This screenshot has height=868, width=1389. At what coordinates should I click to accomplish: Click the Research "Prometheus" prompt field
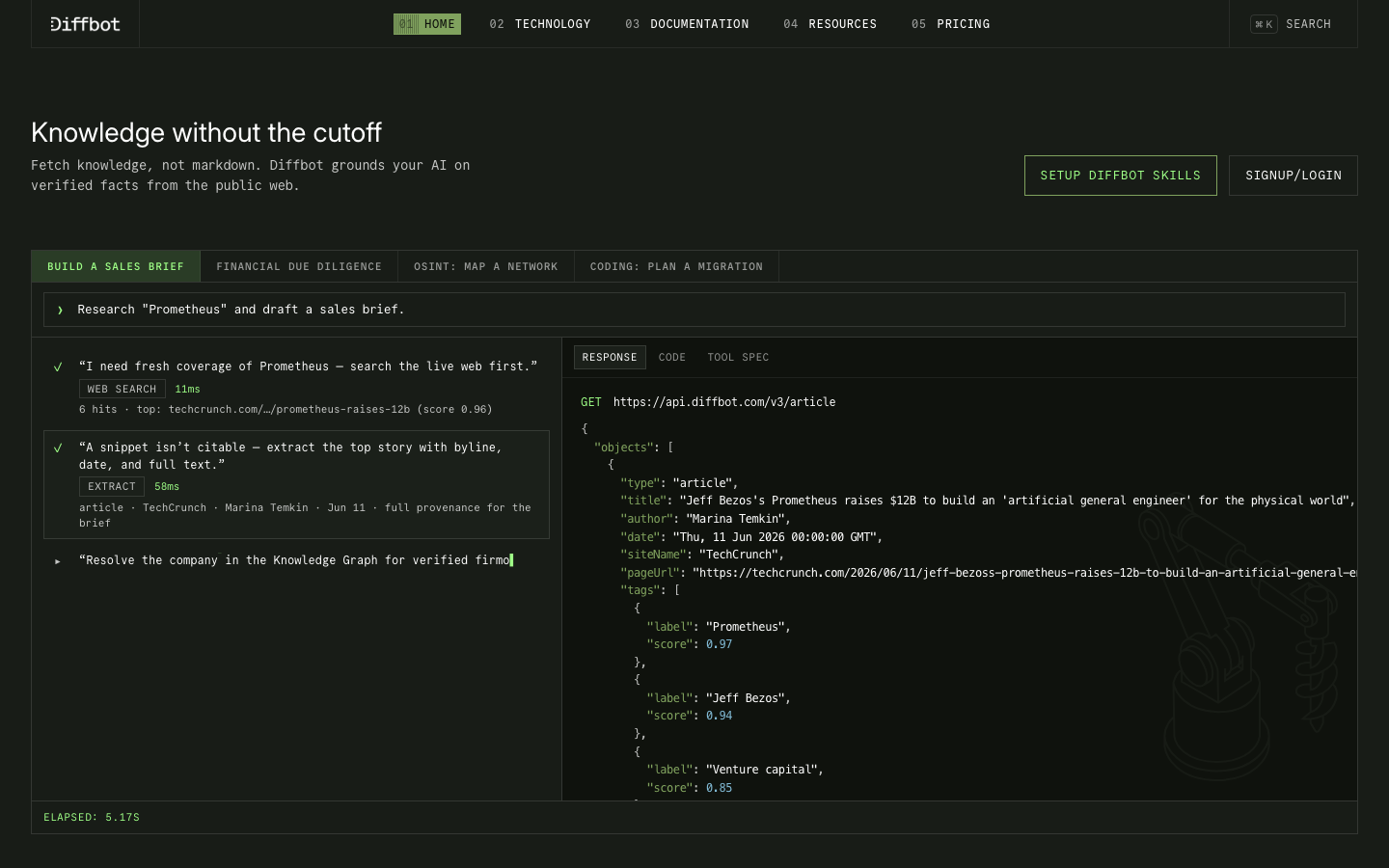pyautogui.click(x=694, y=310)
